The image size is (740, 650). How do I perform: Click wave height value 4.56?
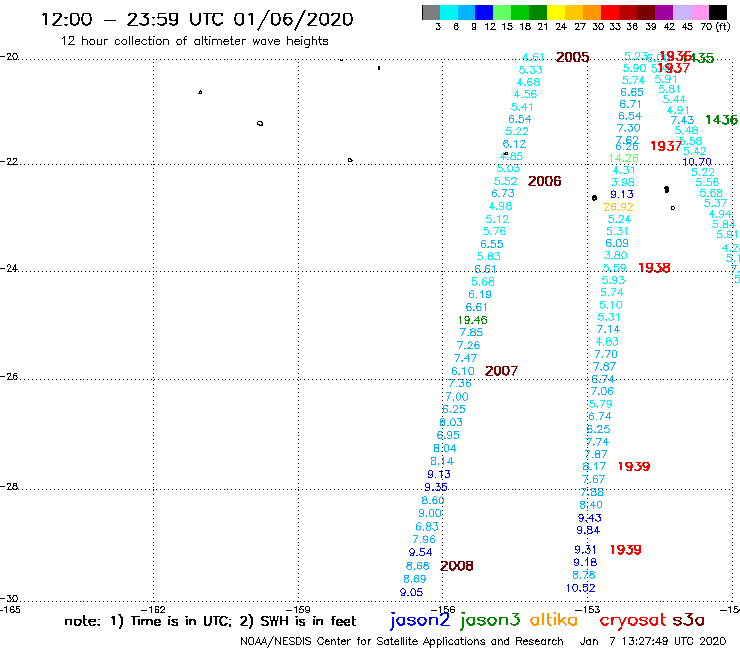point(525,94)
